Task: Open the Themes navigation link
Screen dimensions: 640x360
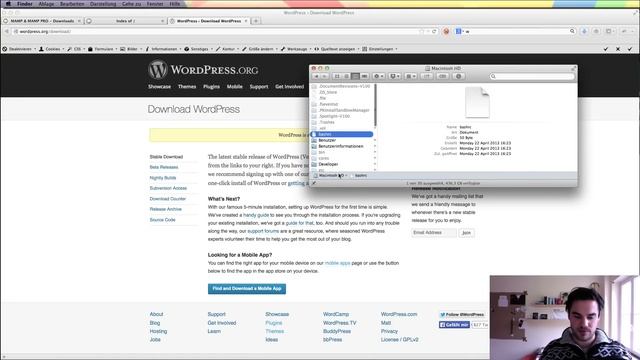Action: [187, 87]
